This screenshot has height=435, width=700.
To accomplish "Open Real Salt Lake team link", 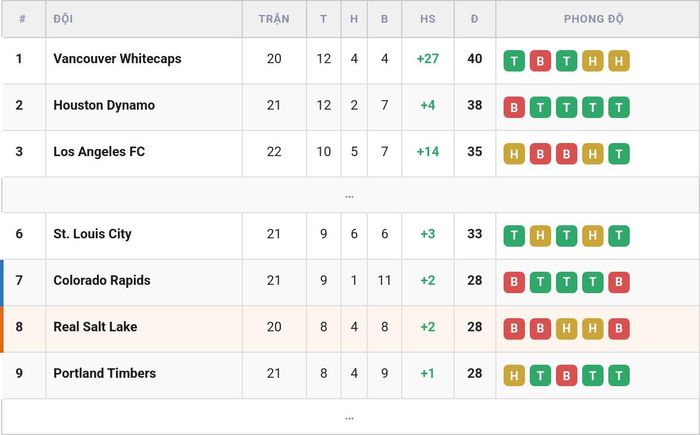I will 95,326.
